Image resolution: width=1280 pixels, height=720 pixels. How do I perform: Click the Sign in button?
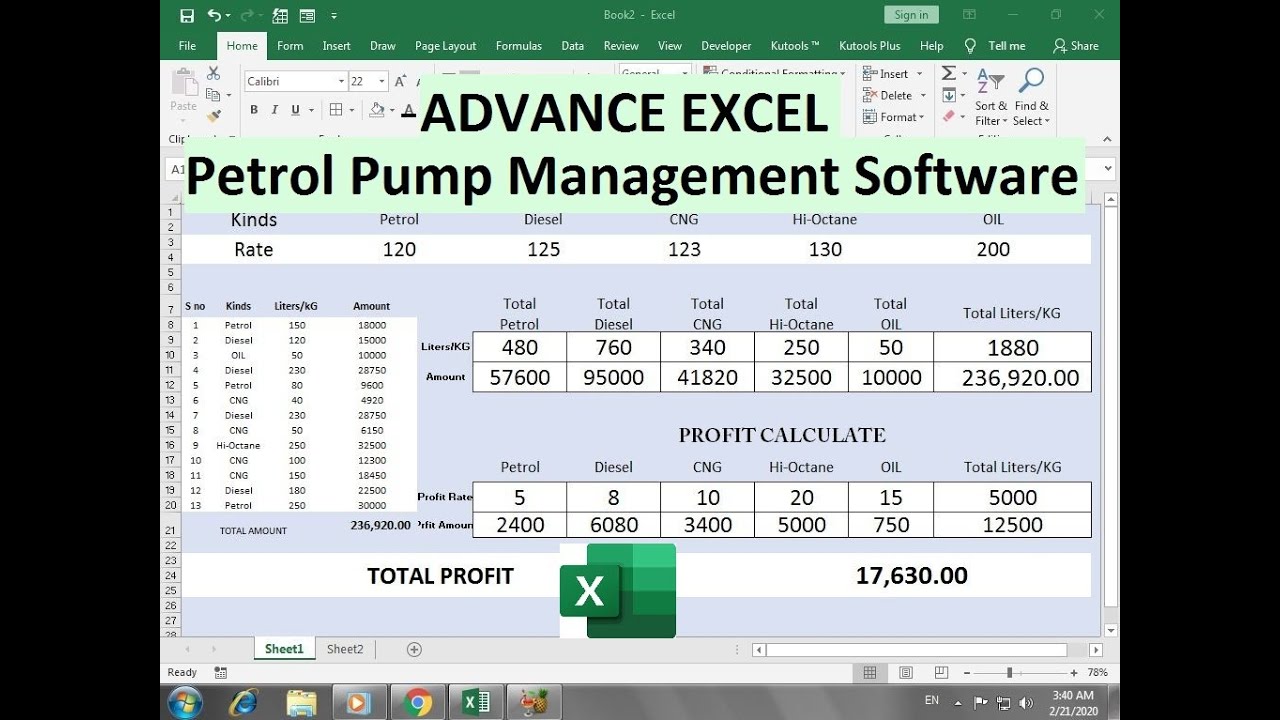coord(911,15)
